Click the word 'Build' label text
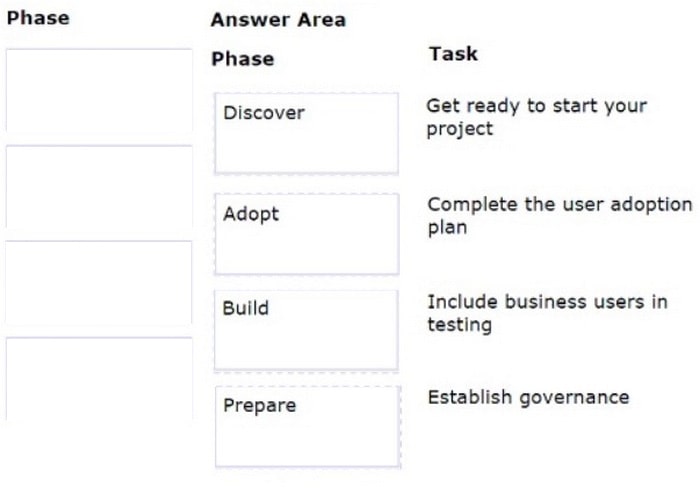The image size is (700, 499). pyautogui.click(x=246, y=308)
